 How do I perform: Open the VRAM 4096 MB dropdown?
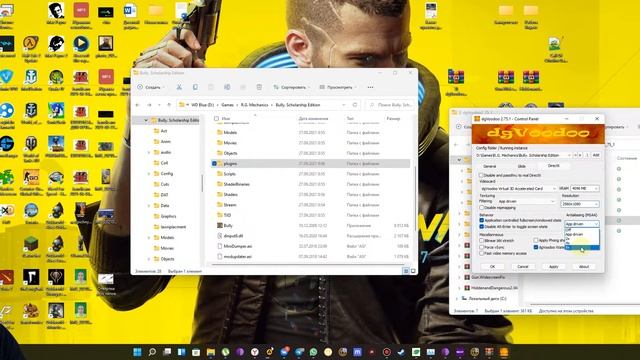click(x=585, y=189)
